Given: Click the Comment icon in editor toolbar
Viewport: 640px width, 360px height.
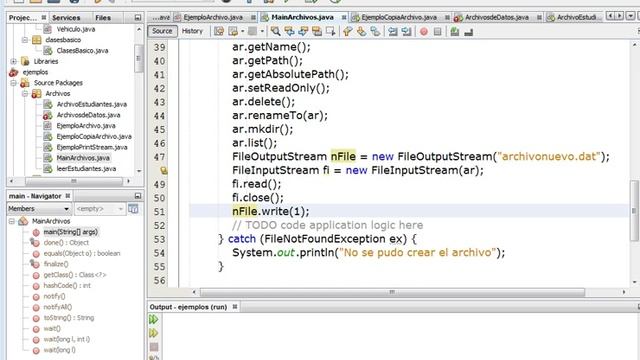Looking at the screenshot, I should 455,31.
